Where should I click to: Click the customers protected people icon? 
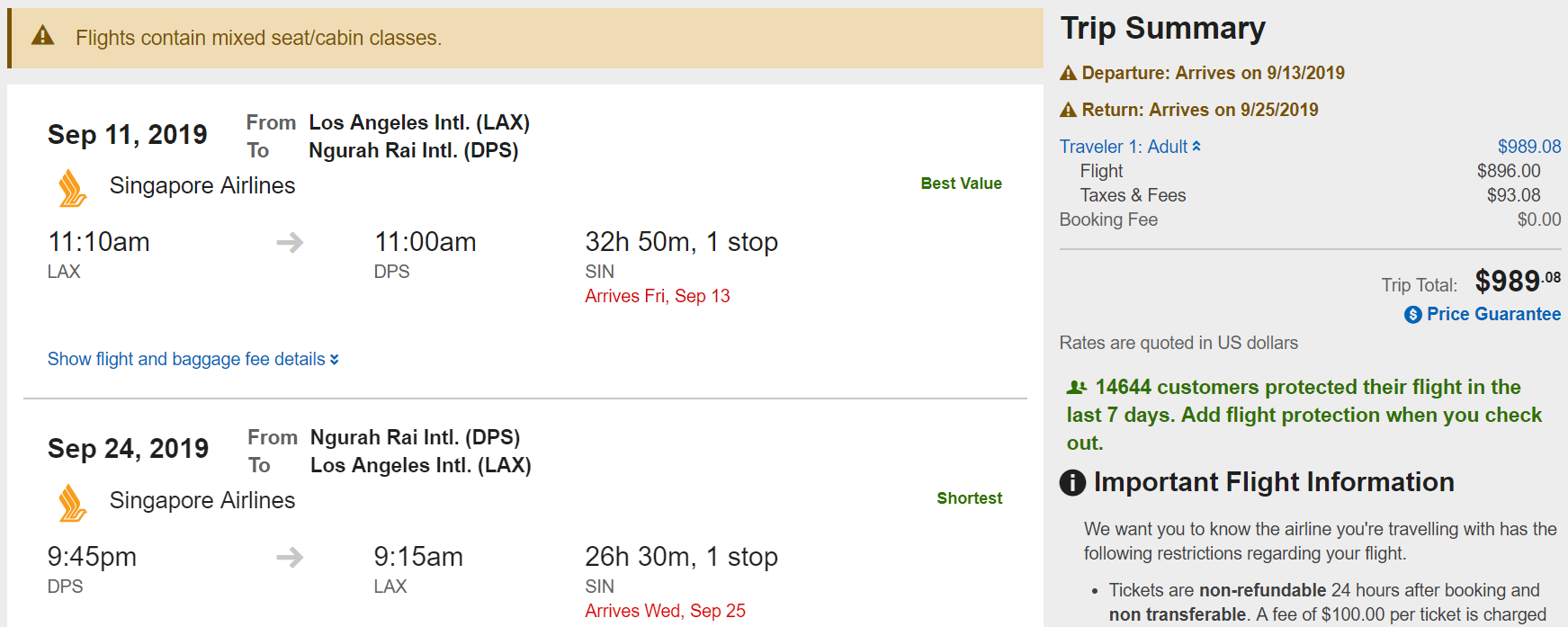(1077, 388)
